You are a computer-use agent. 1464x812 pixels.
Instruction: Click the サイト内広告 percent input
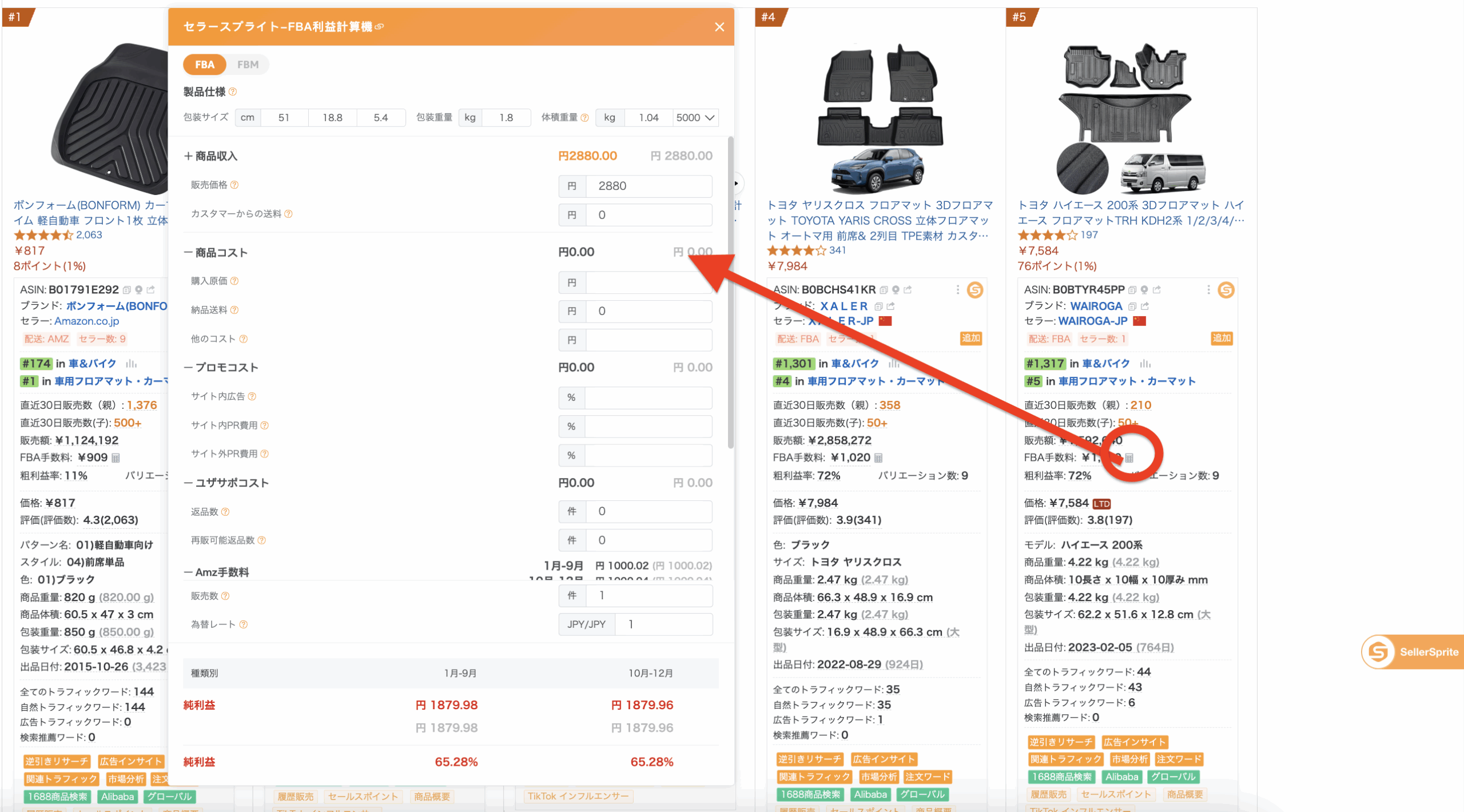coord(649,397)
